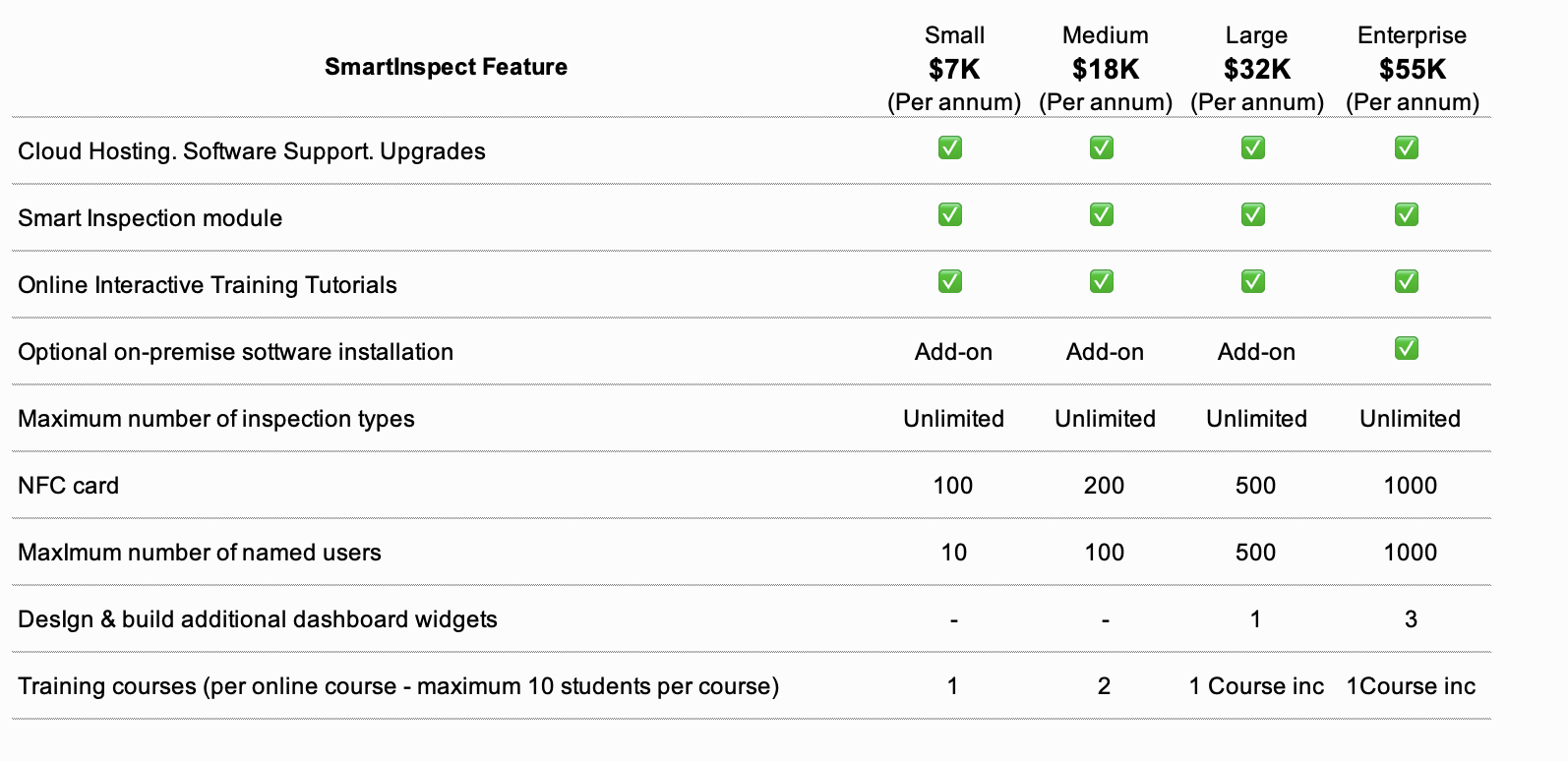Click the NFC card row label

pos(68,486)
